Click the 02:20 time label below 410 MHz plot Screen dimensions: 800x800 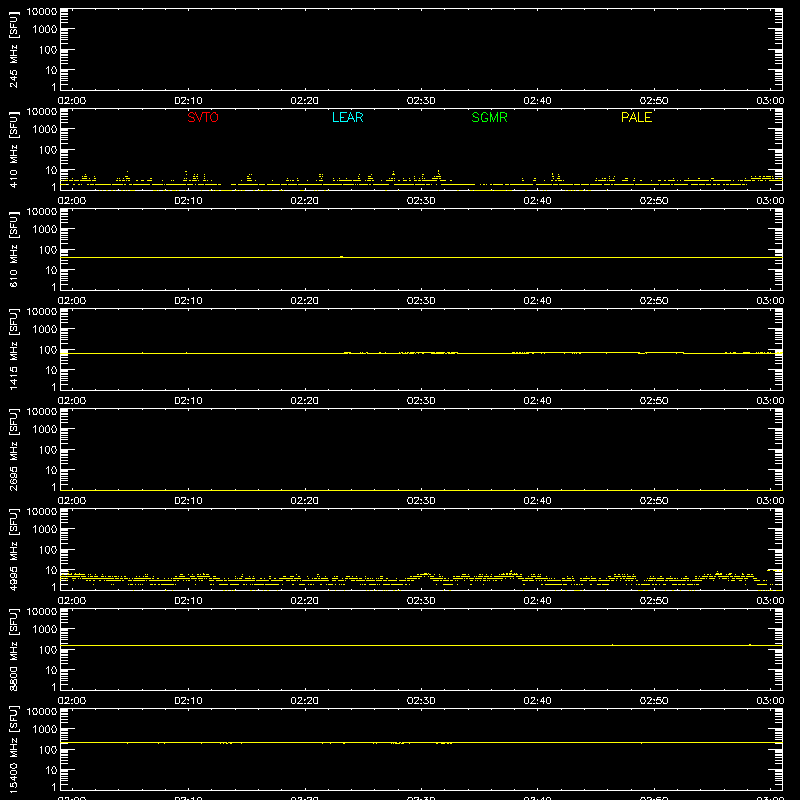(x=305, y=201)
